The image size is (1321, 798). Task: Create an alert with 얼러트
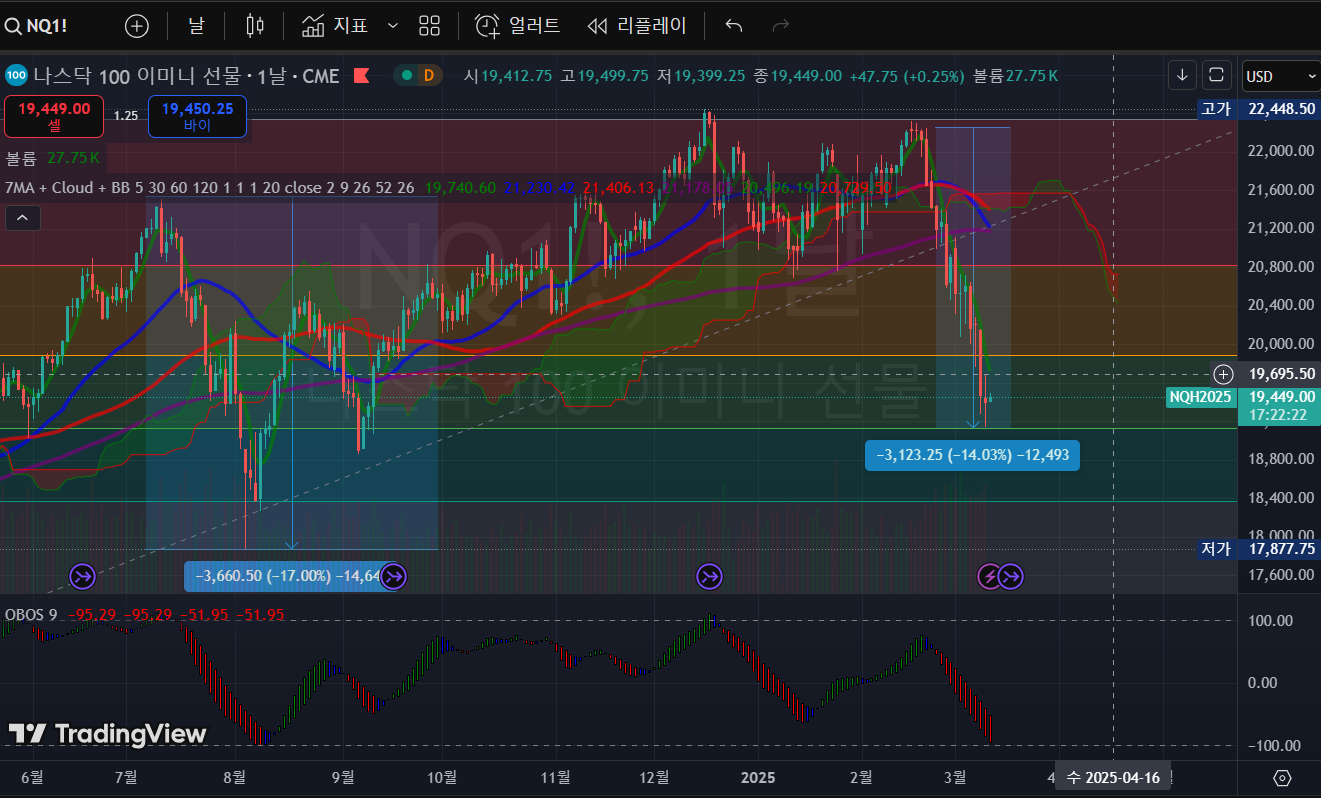pyautogui.click(x=517, y=26)
